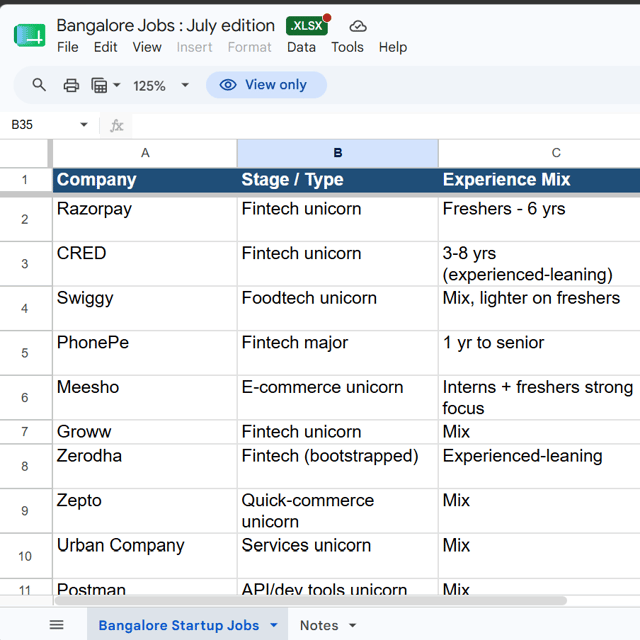Select the Fintech (bootstrapped) cell

338,466
